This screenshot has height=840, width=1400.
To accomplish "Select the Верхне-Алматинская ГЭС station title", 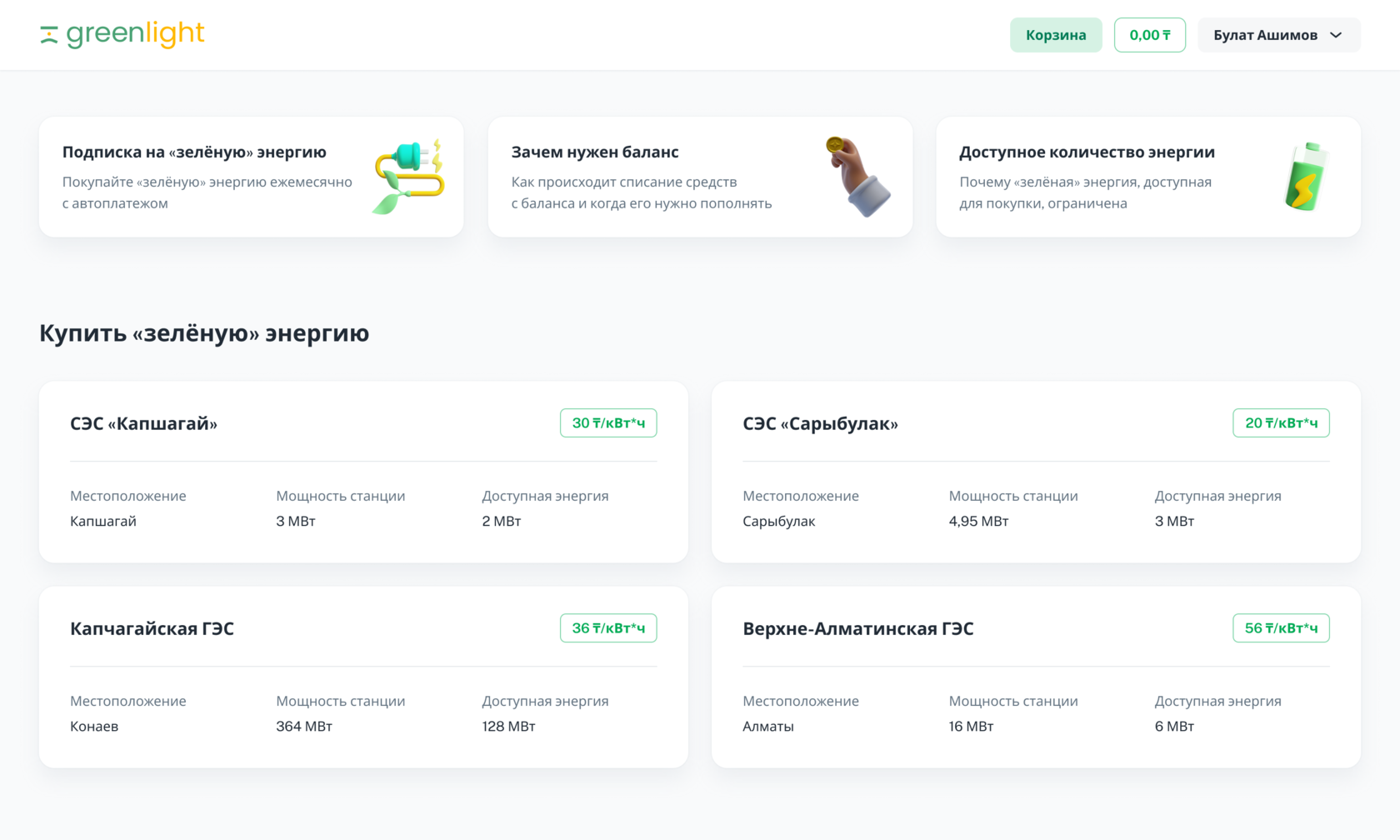I will pyautogui.click(x=857, y=628).
